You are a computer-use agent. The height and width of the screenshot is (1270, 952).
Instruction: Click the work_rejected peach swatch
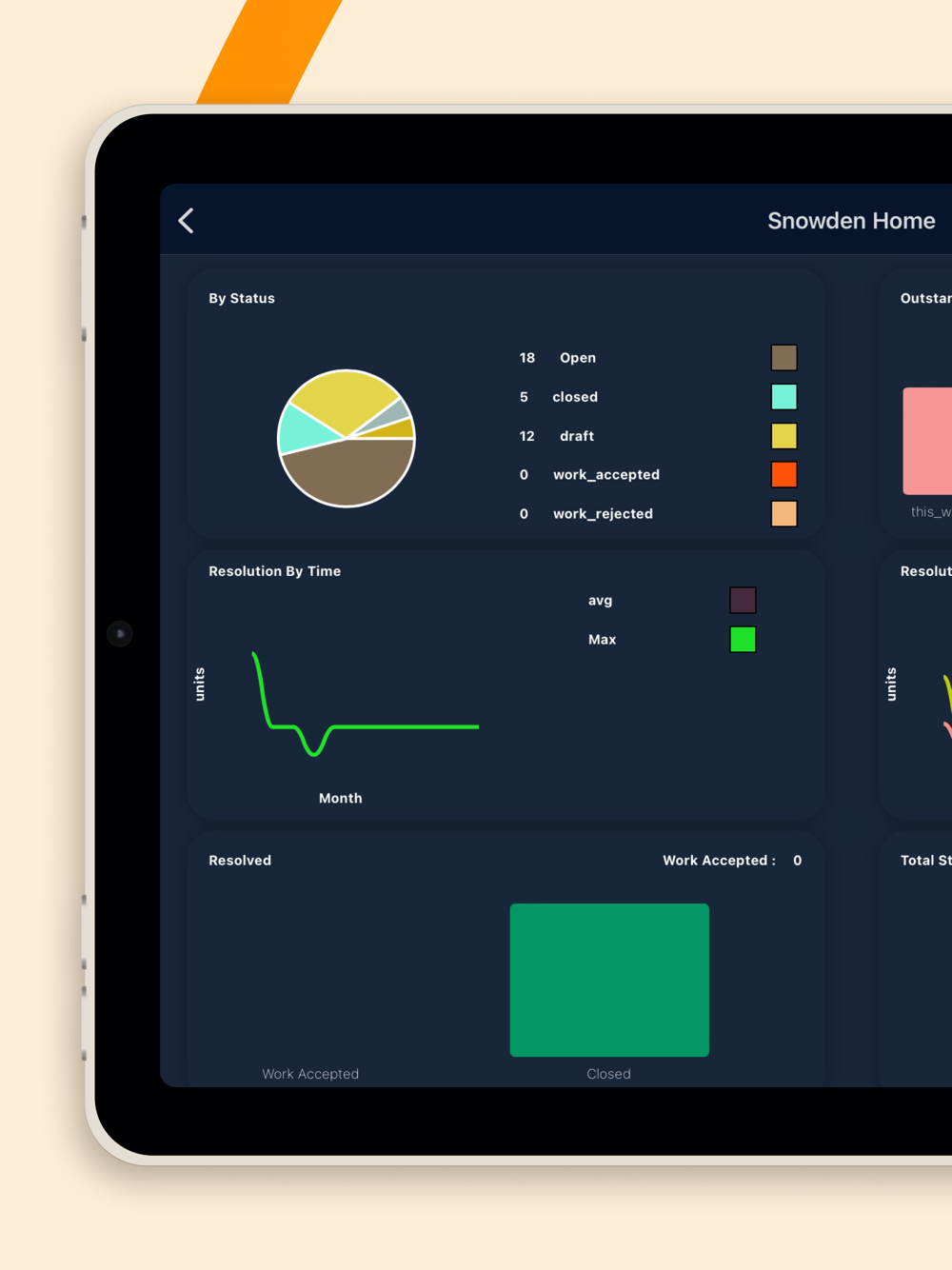click(x=783, y=513)
